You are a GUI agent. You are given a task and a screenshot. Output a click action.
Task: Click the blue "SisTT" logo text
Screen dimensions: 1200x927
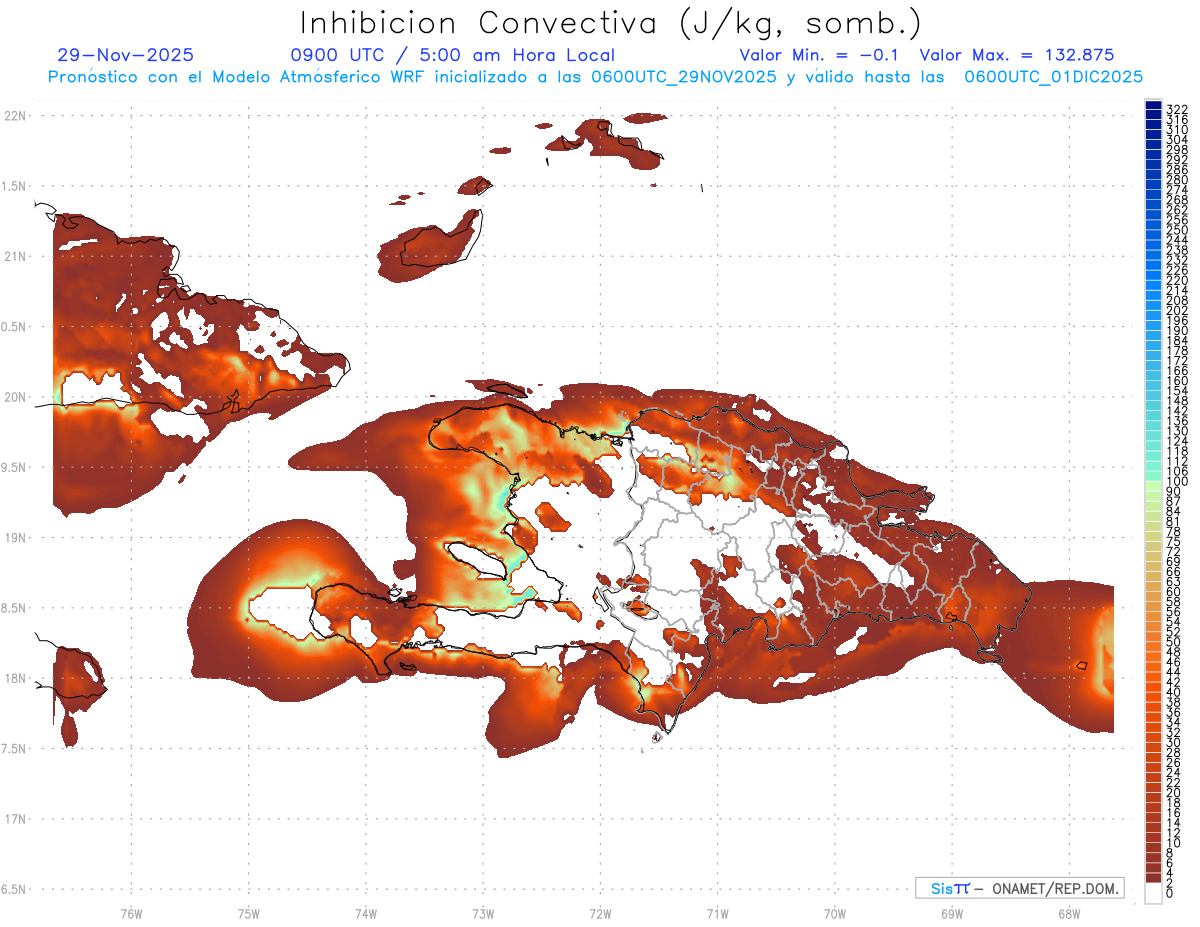949,888
